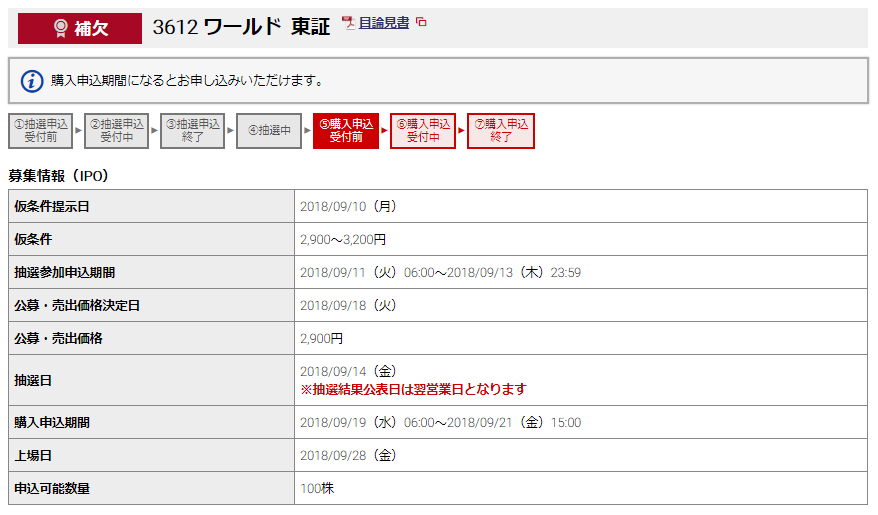Click the medal icon in the 補欠 badge
This screenshot has height=515, width=878.
pyautogui.click(x=60, y=28)
